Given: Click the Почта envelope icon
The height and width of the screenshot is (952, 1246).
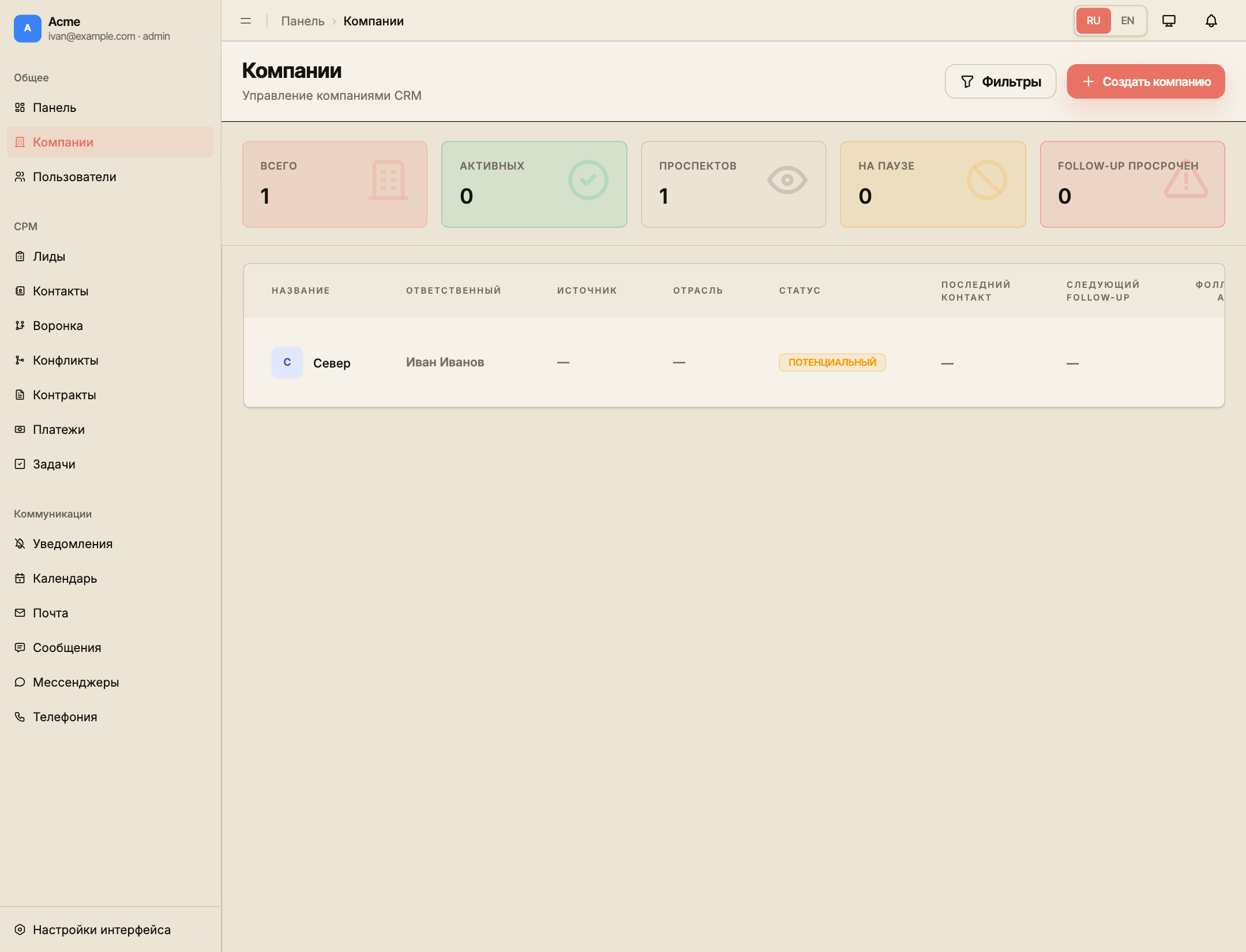Looking at the screenshot, I should pyautogui.click(x=20, y=613).
